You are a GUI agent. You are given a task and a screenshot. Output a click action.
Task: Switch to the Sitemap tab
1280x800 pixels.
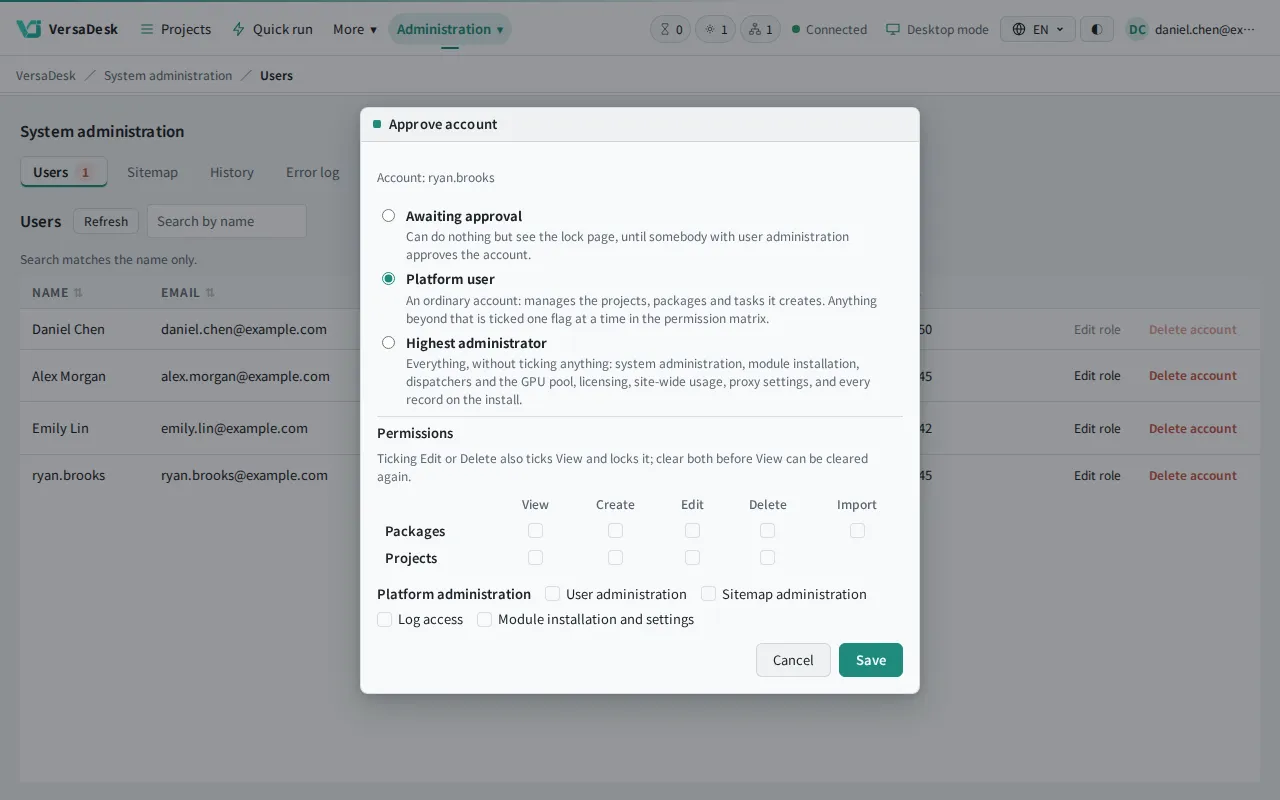[x=152, y=172]
